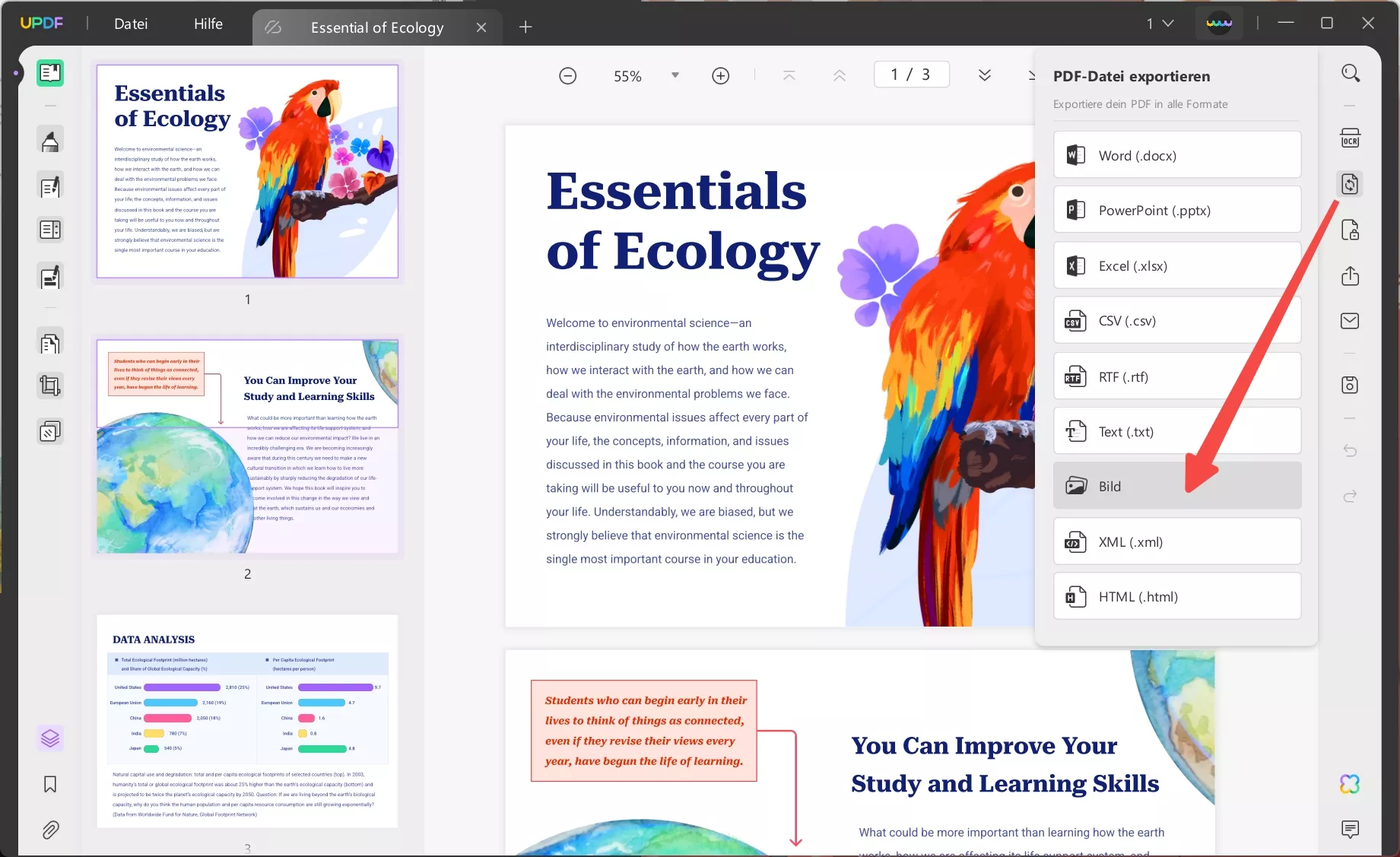Open the page crop tool

(50, 386)
